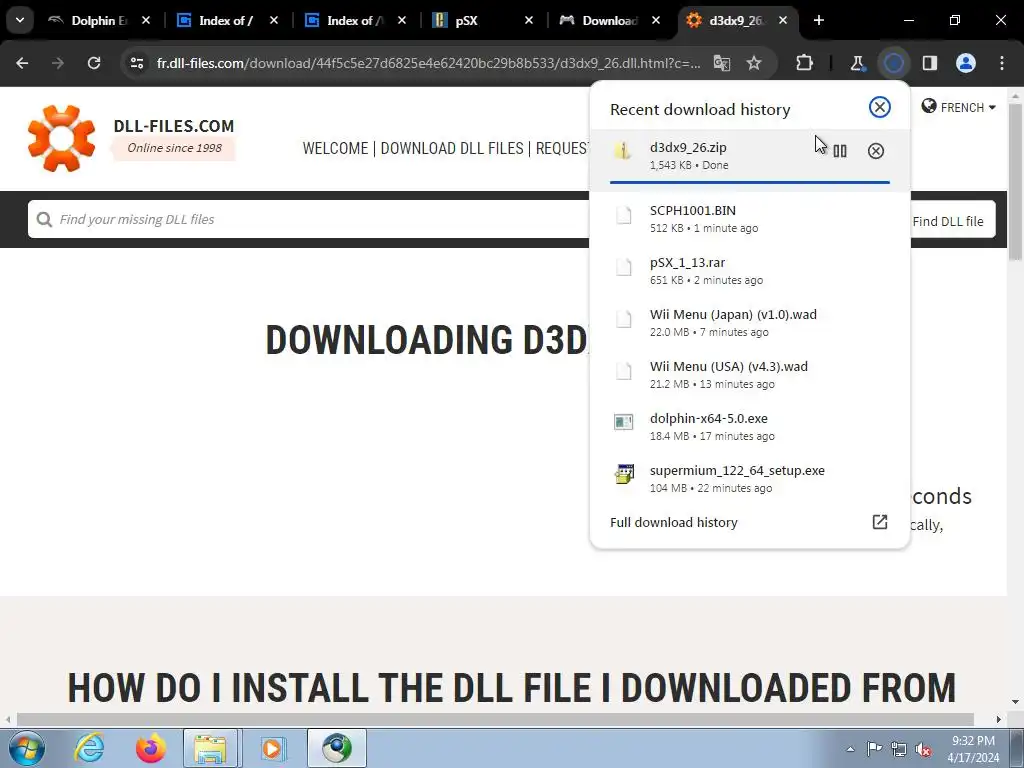Click the WELCOME menu link

(335, 148)
